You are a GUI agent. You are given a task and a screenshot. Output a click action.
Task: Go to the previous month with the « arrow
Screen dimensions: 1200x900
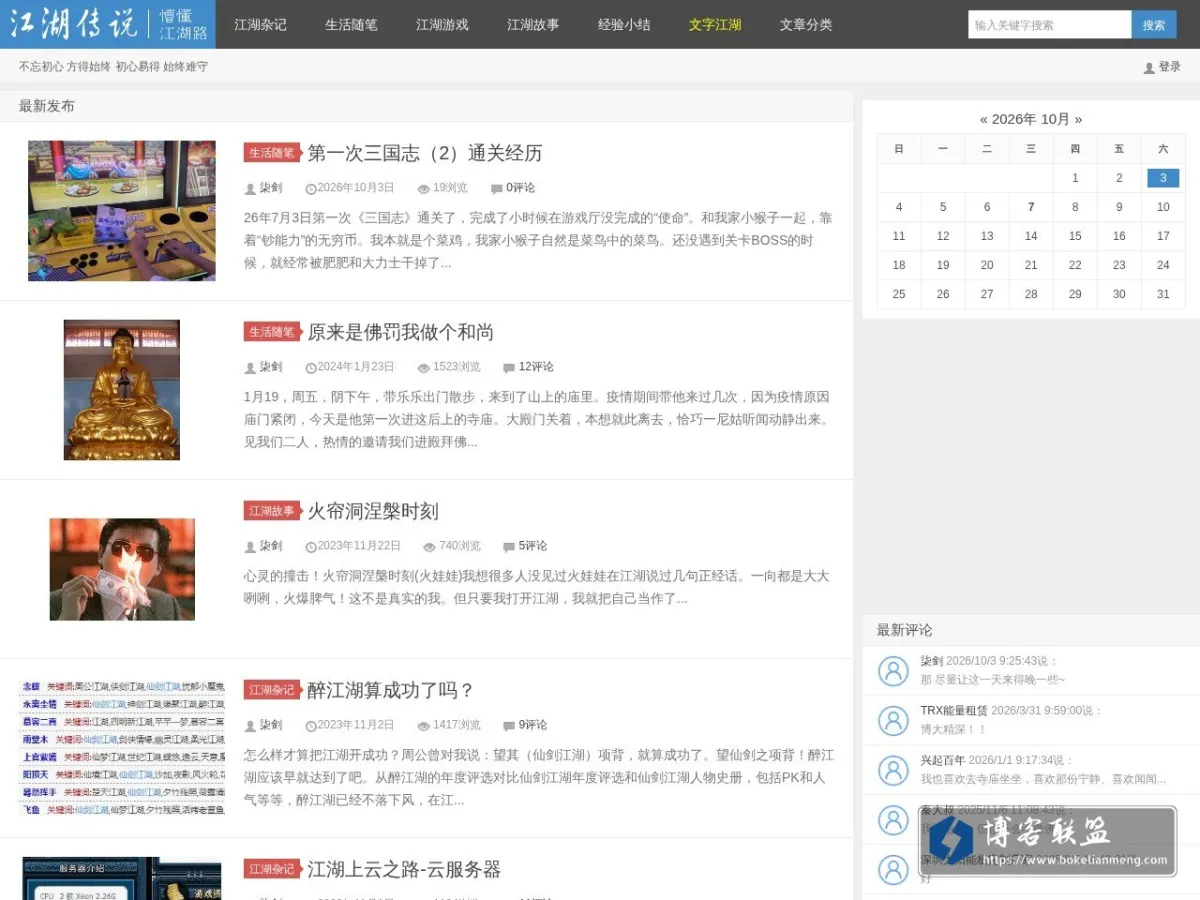(984, 119)
